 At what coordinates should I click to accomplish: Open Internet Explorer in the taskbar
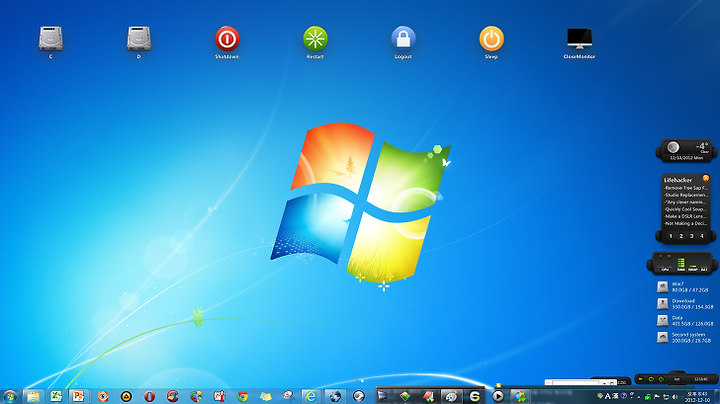tap(311, 396)
